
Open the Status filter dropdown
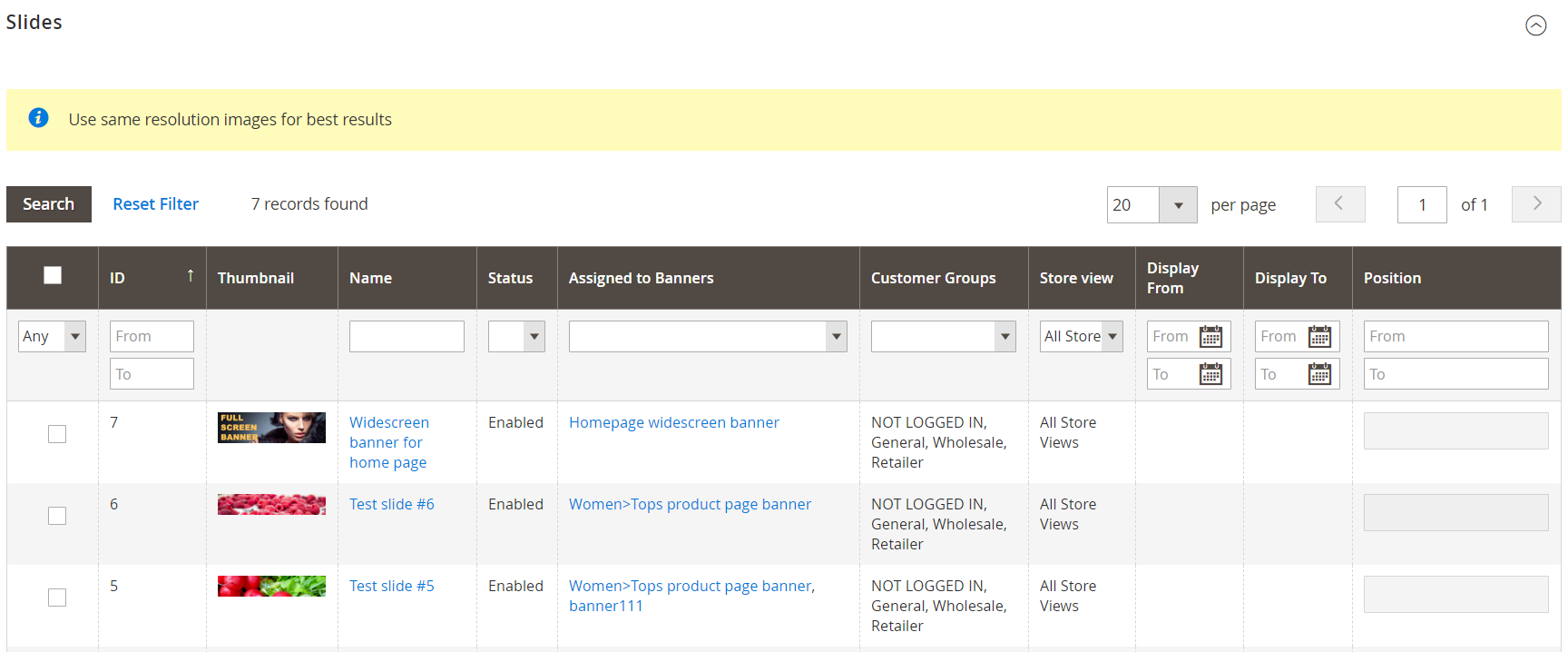coord(516,336)
